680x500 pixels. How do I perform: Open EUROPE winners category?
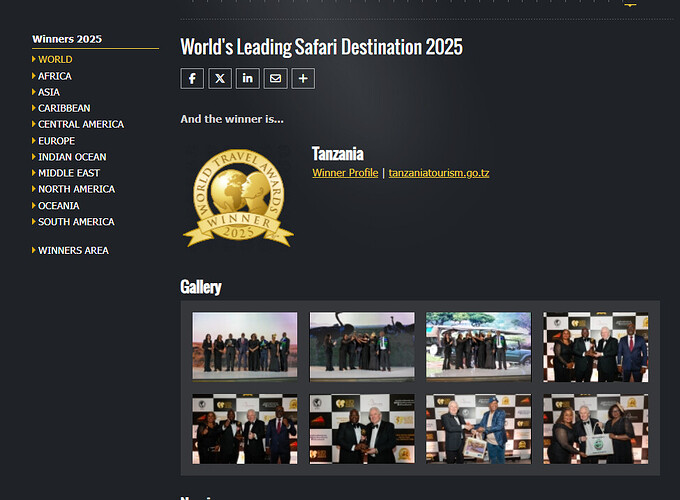tap(56, 141)
